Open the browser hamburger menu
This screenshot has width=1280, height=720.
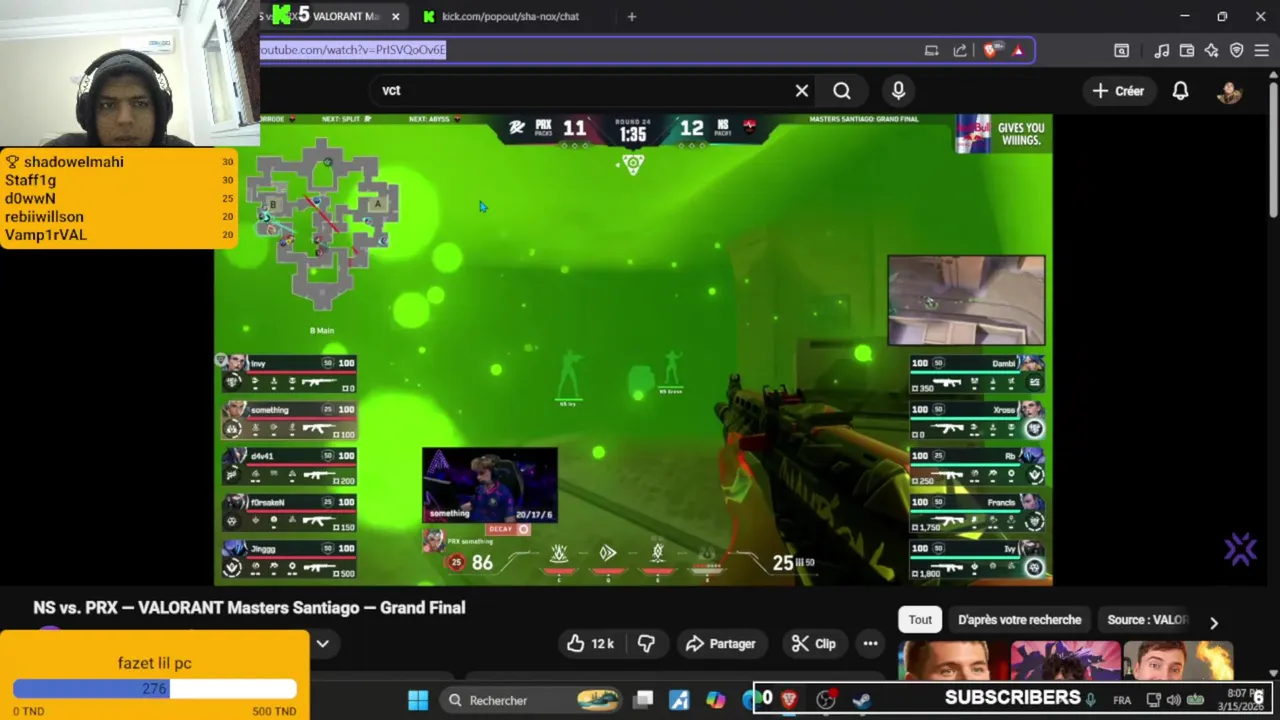pos(1261,50)
